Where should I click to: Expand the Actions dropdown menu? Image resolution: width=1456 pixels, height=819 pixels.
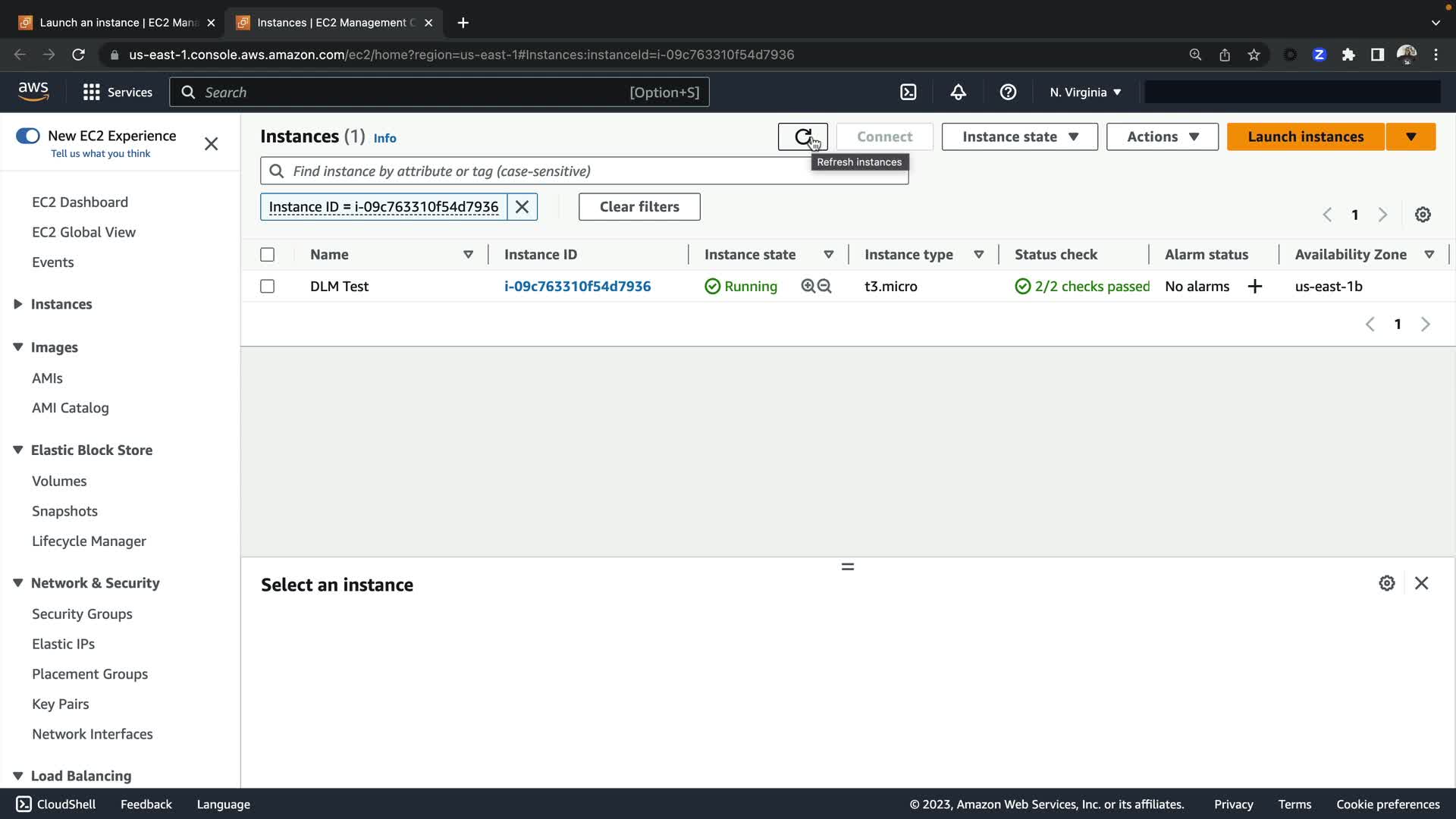1162,136
